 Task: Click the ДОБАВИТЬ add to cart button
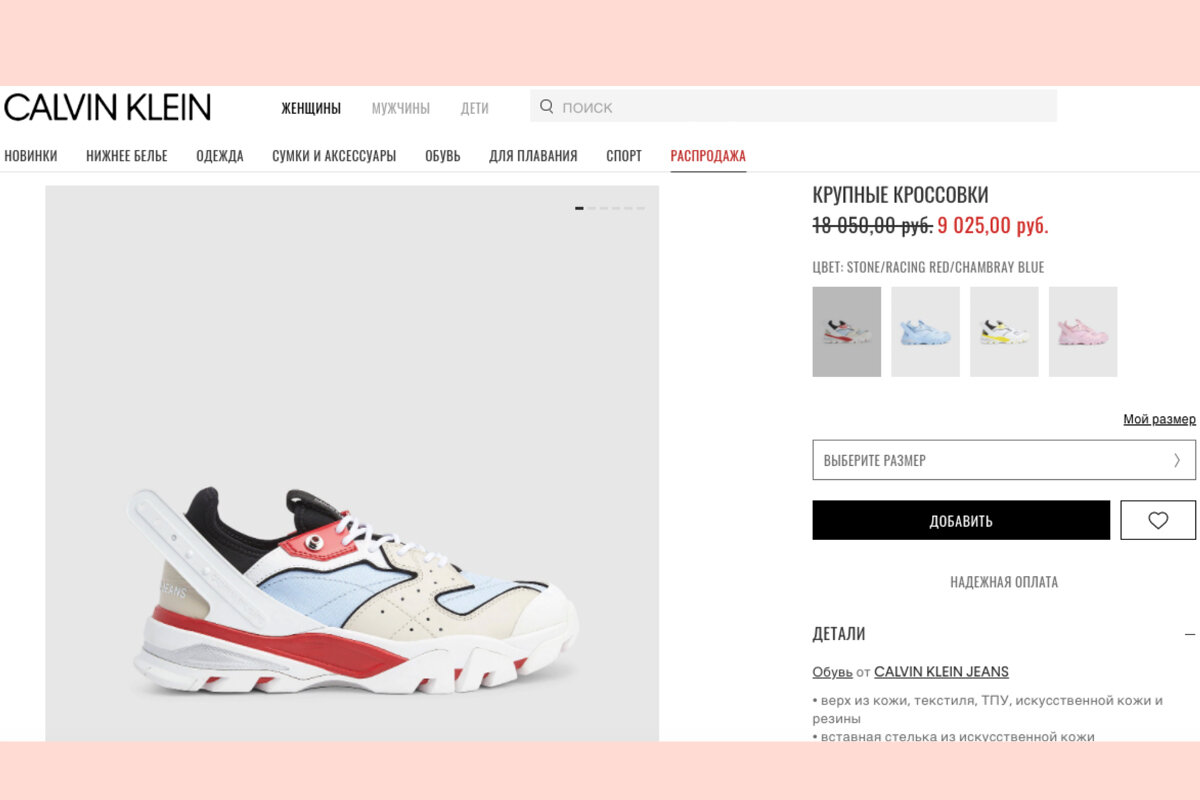click(x=961, y=520)
